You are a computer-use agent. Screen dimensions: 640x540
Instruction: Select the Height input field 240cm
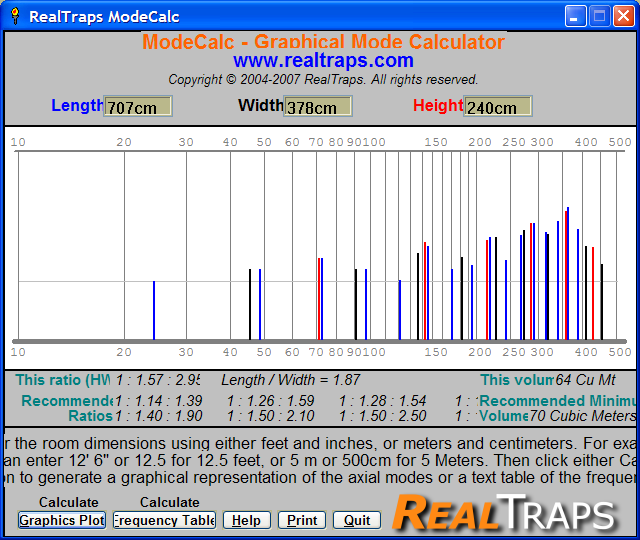pyautogui.click(x=498, y=107)
